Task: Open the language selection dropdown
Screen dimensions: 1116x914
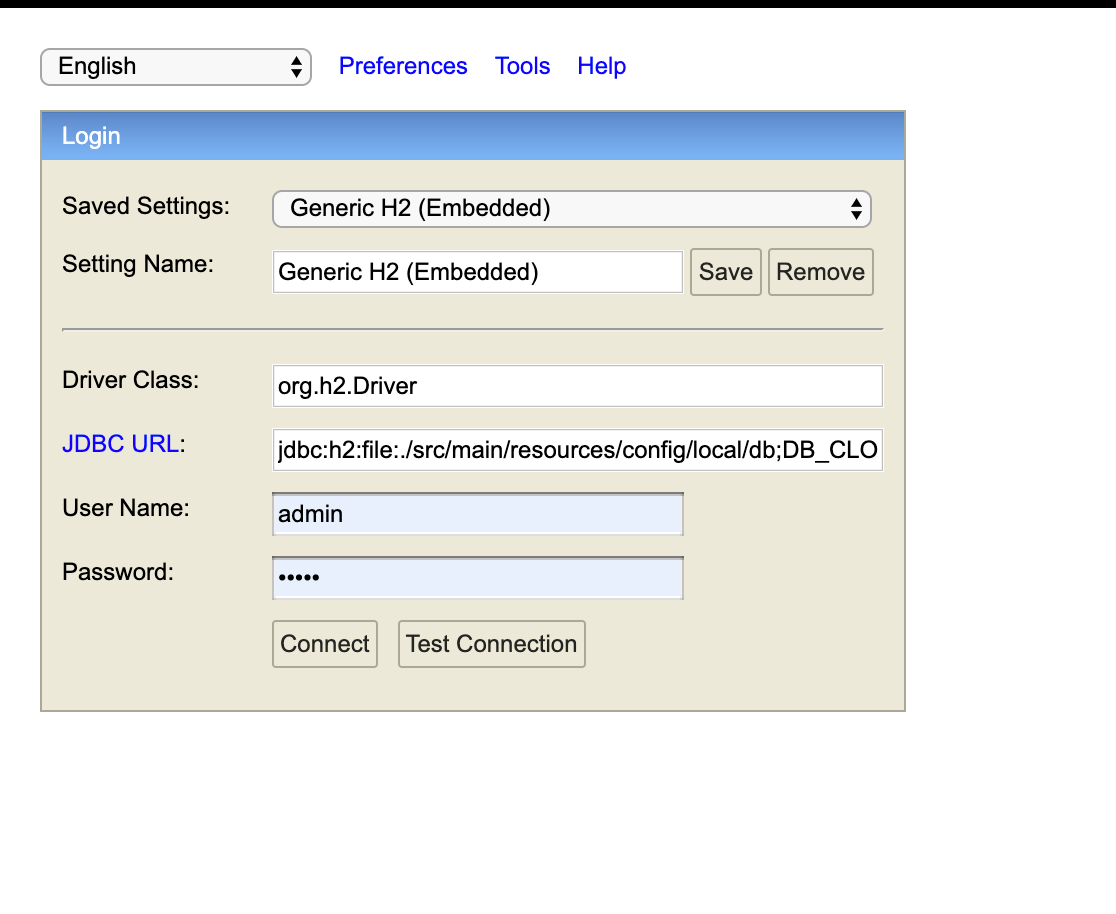Action: (x=175, y=67)
